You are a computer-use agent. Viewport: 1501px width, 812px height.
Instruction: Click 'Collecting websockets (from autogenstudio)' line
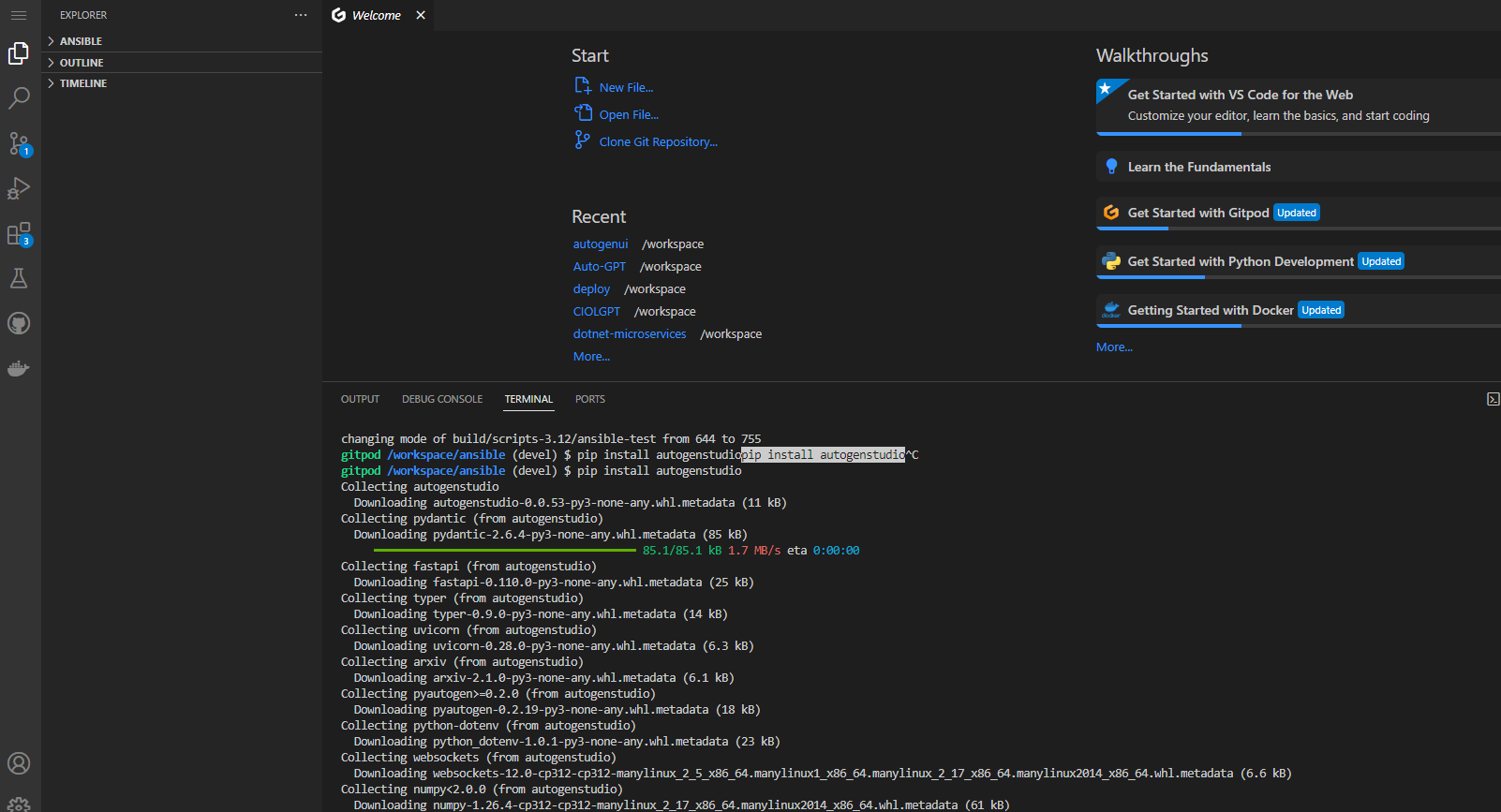pos(479,757)
